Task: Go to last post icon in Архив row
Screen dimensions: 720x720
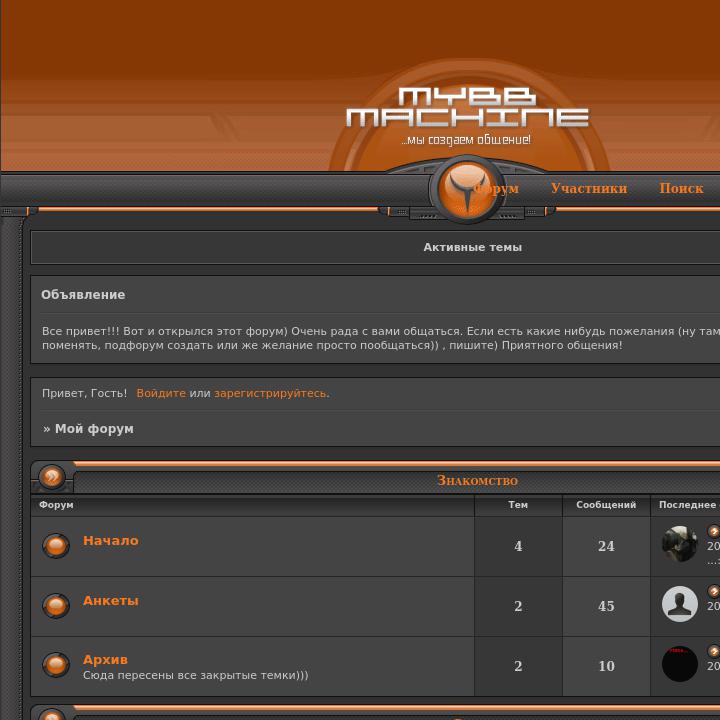Action: (x=714, y=651)
